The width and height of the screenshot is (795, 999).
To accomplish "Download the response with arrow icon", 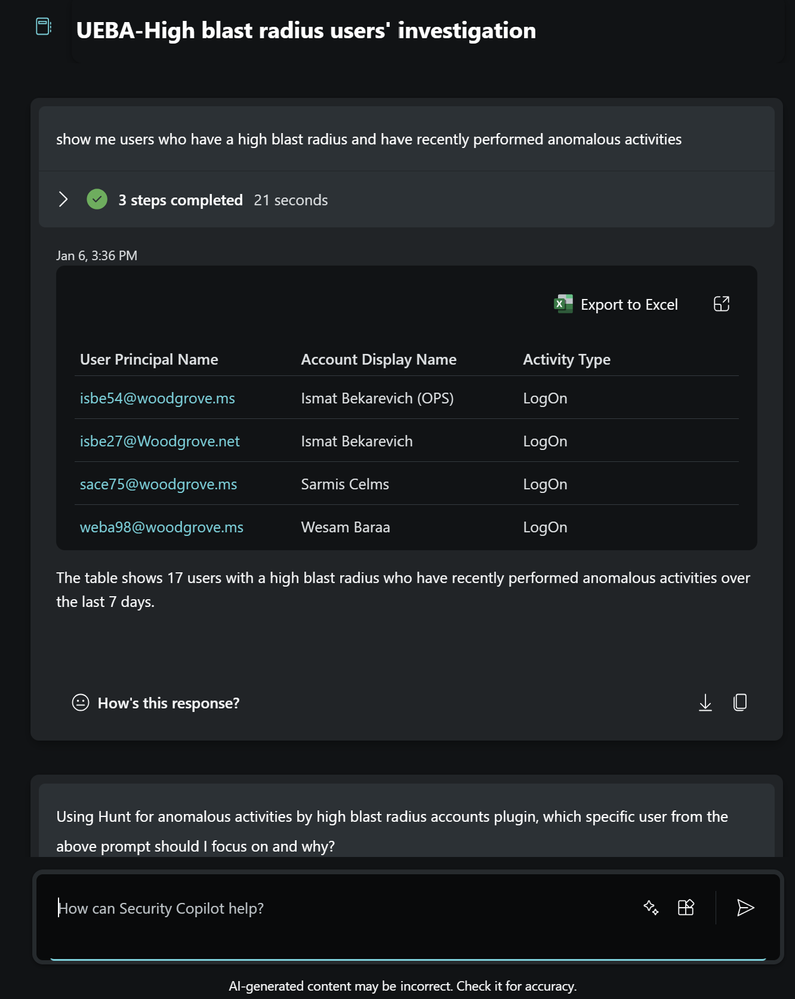I will click(705, 703).
